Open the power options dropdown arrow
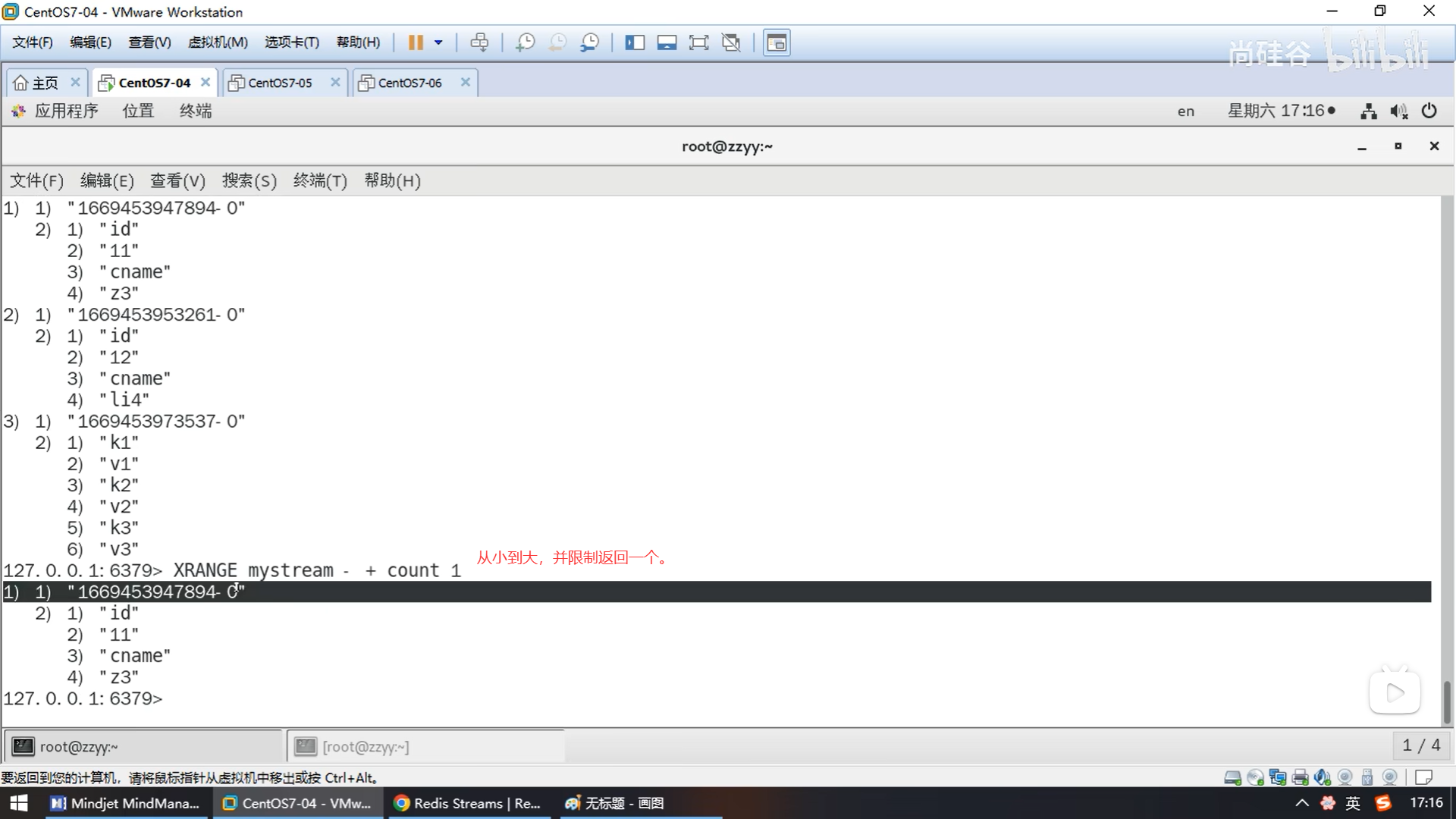1456x819 pixels. coord(438,42)
